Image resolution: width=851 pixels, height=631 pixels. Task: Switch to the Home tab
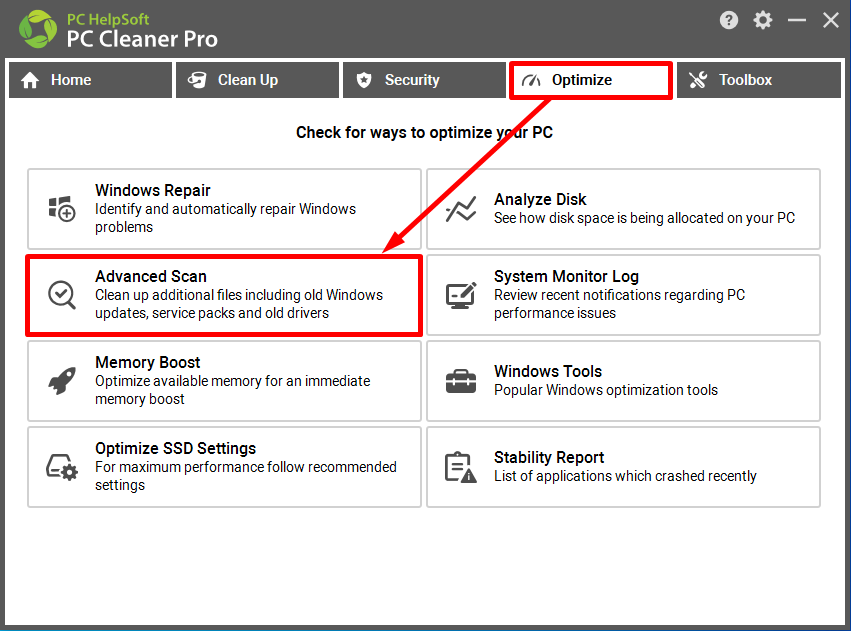pyautogui.click(x=91, y=80)
